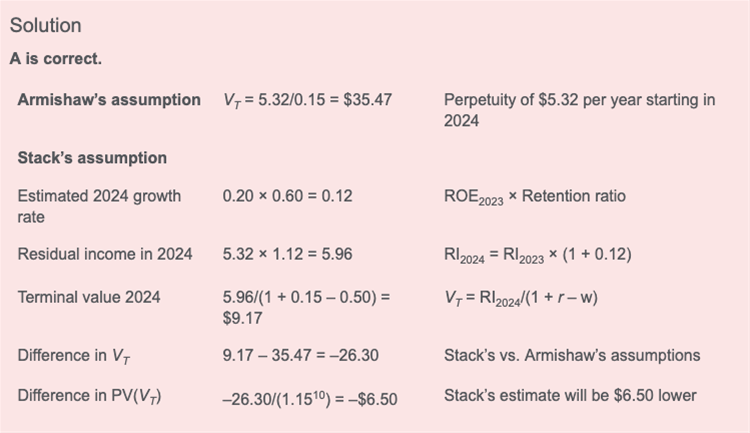Click the calculation 5.32 × 1.12 = 5.96
This screenshot has height=433, width=750.
(287, 254)
